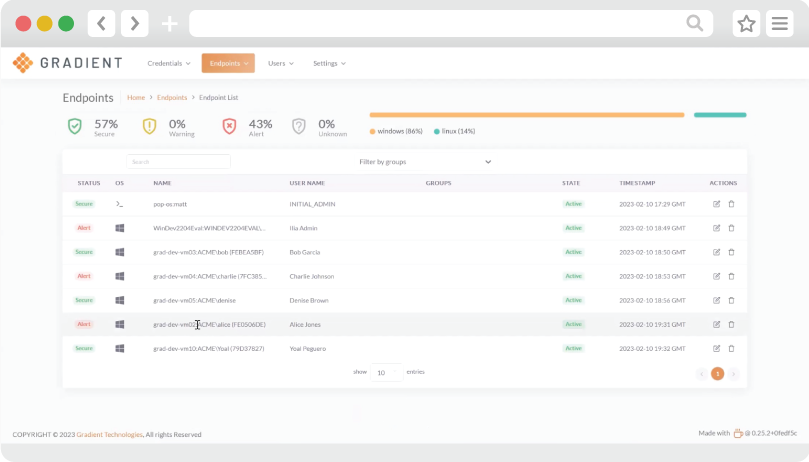Edit the Charlie Johnson endpoint

(716, 276)
